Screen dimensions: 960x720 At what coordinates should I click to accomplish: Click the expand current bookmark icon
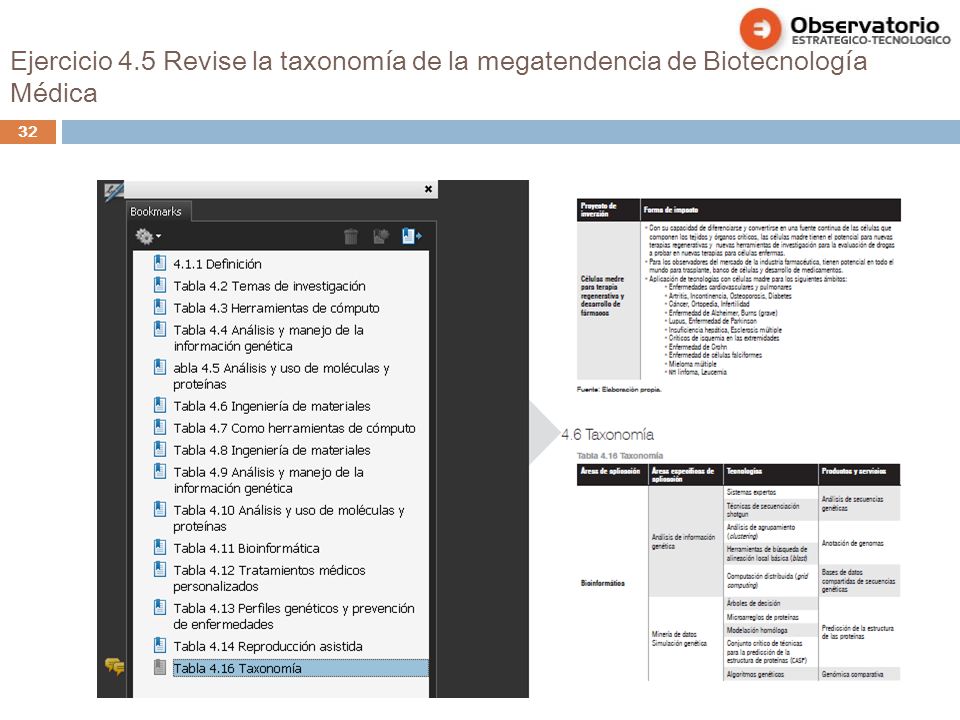[x=411, y=236]
